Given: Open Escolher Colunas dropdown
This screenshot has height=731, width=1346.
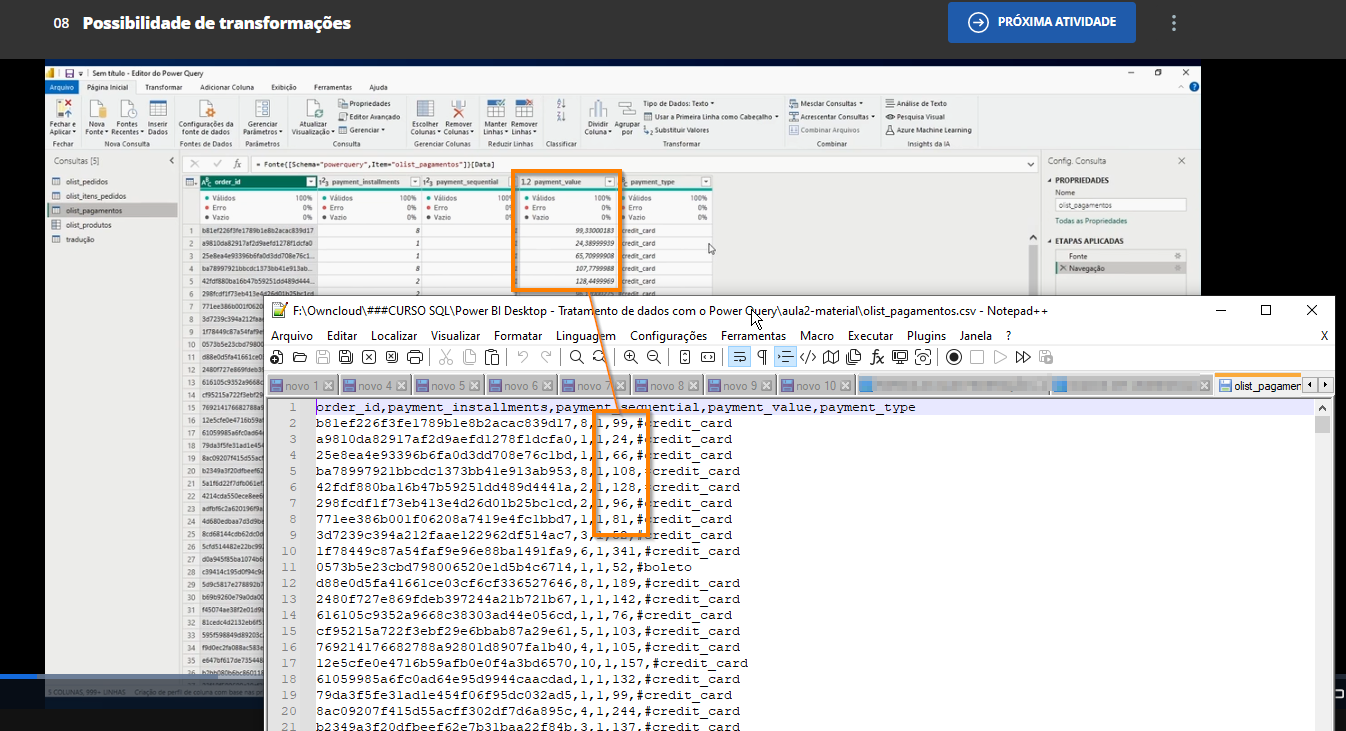Looking at the screenshot, I should (425, 116).
